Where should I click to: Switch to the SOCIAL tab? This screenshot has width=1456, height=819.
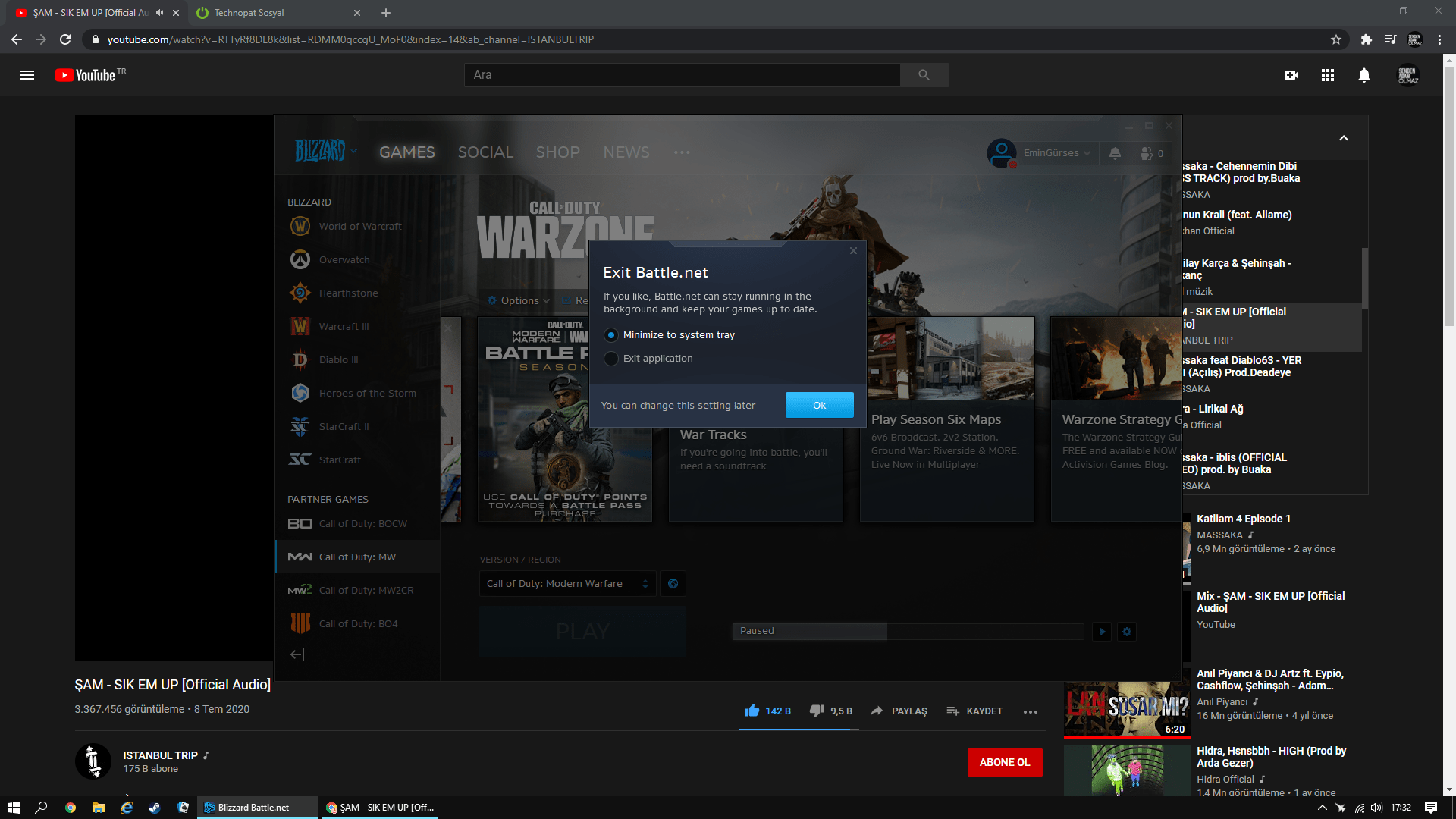tap(485, 152)
